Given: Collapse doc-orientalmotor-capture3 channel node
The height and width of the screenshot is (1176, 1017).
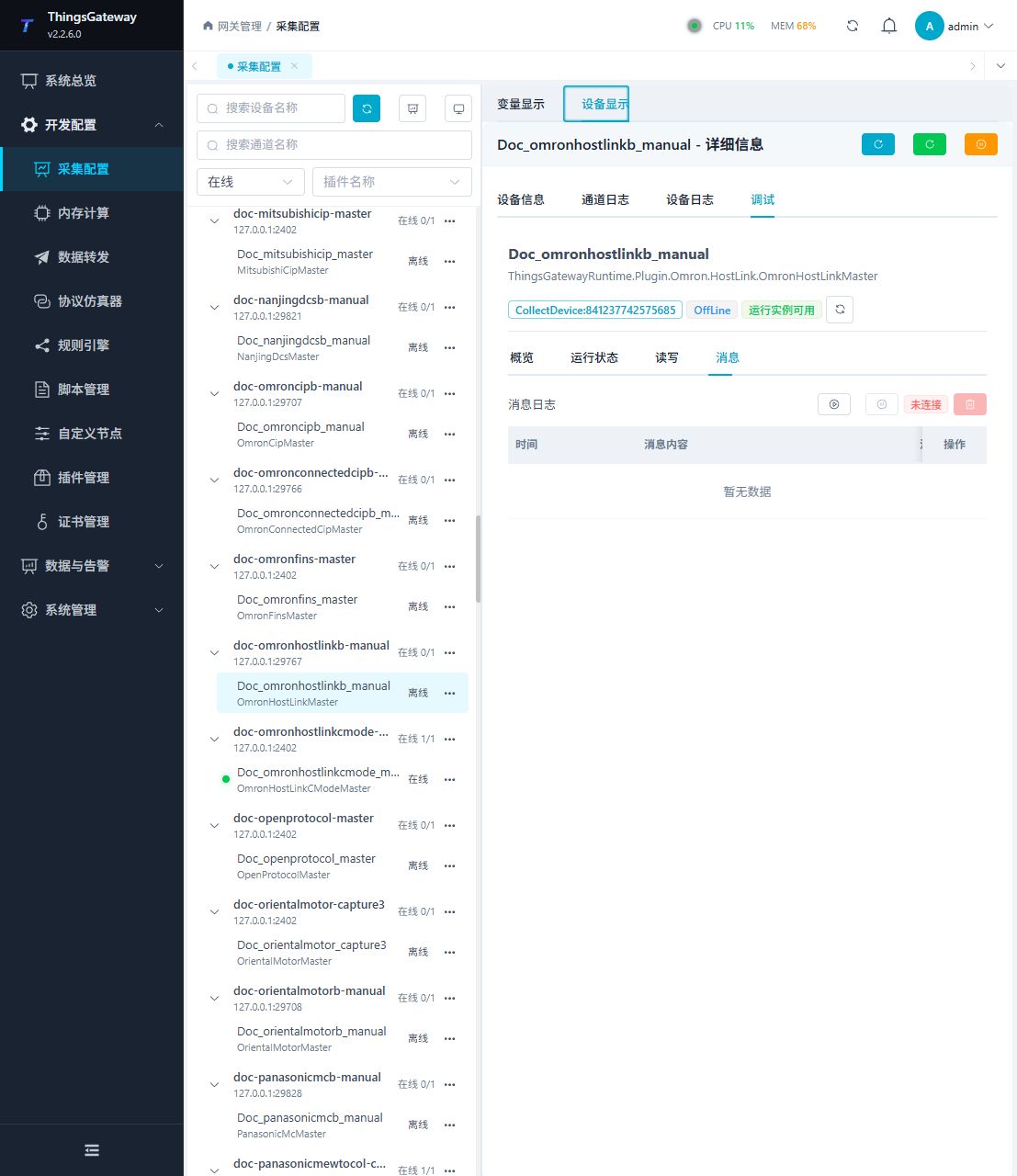Looking at the screenshot, I should click(214, 911).
